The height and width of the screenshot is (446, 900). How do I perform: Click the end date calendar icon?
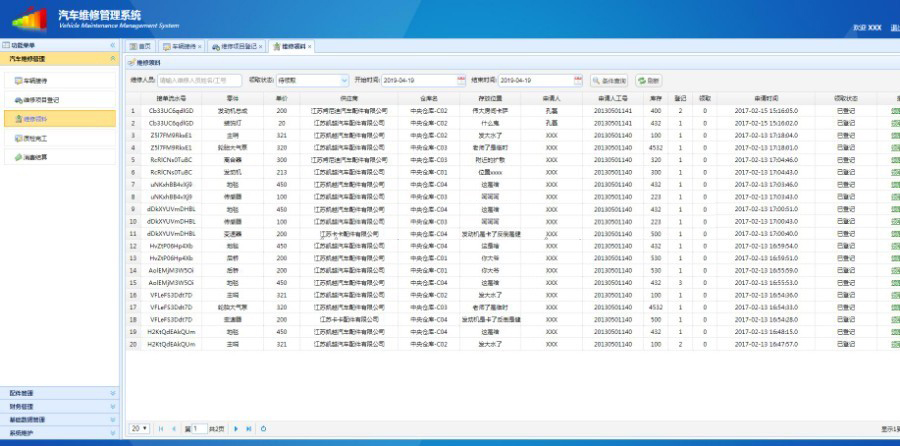[x=575, y=80]
